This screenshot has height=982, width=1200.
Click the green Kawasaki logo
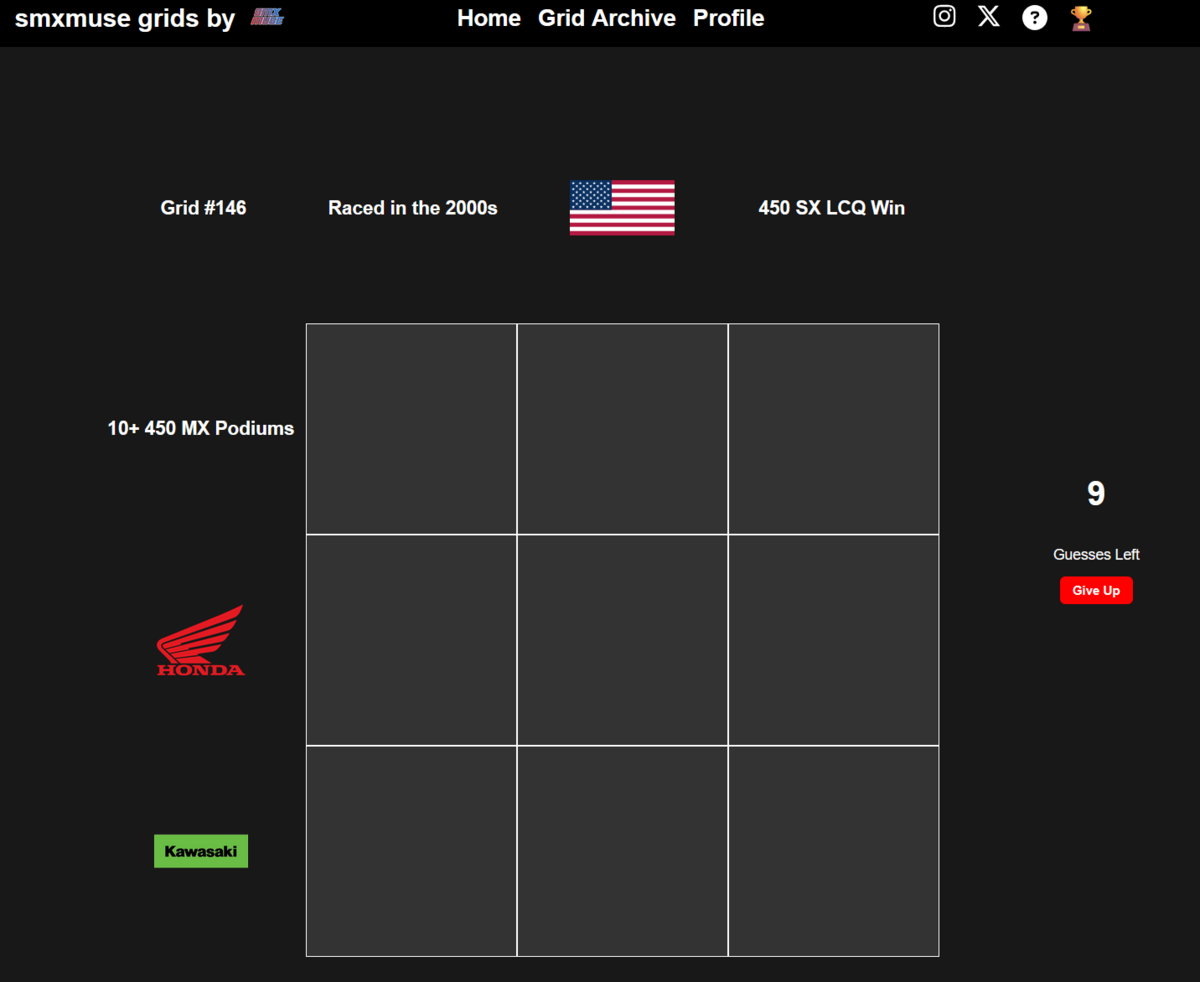pos(201,851)
